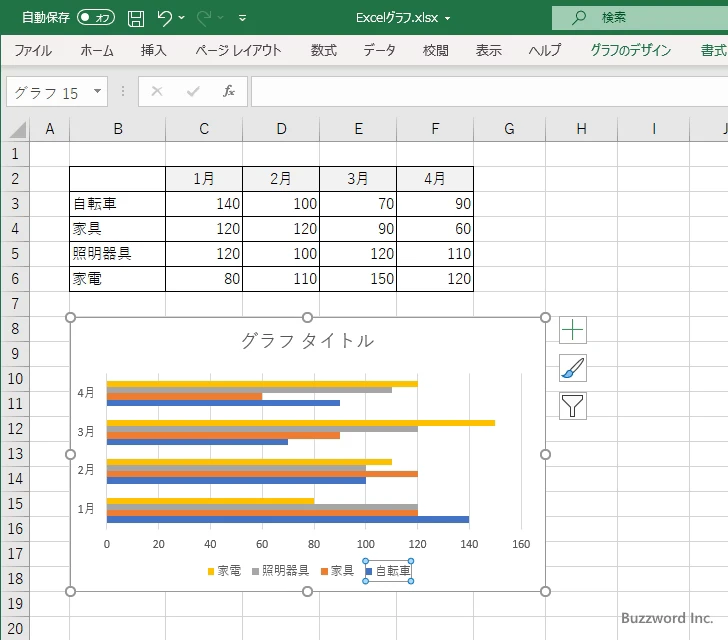The height and width of the screenshot is (640, 728).
Task: Select the chart title グラフ タイトル
Action: pos(307,341)
